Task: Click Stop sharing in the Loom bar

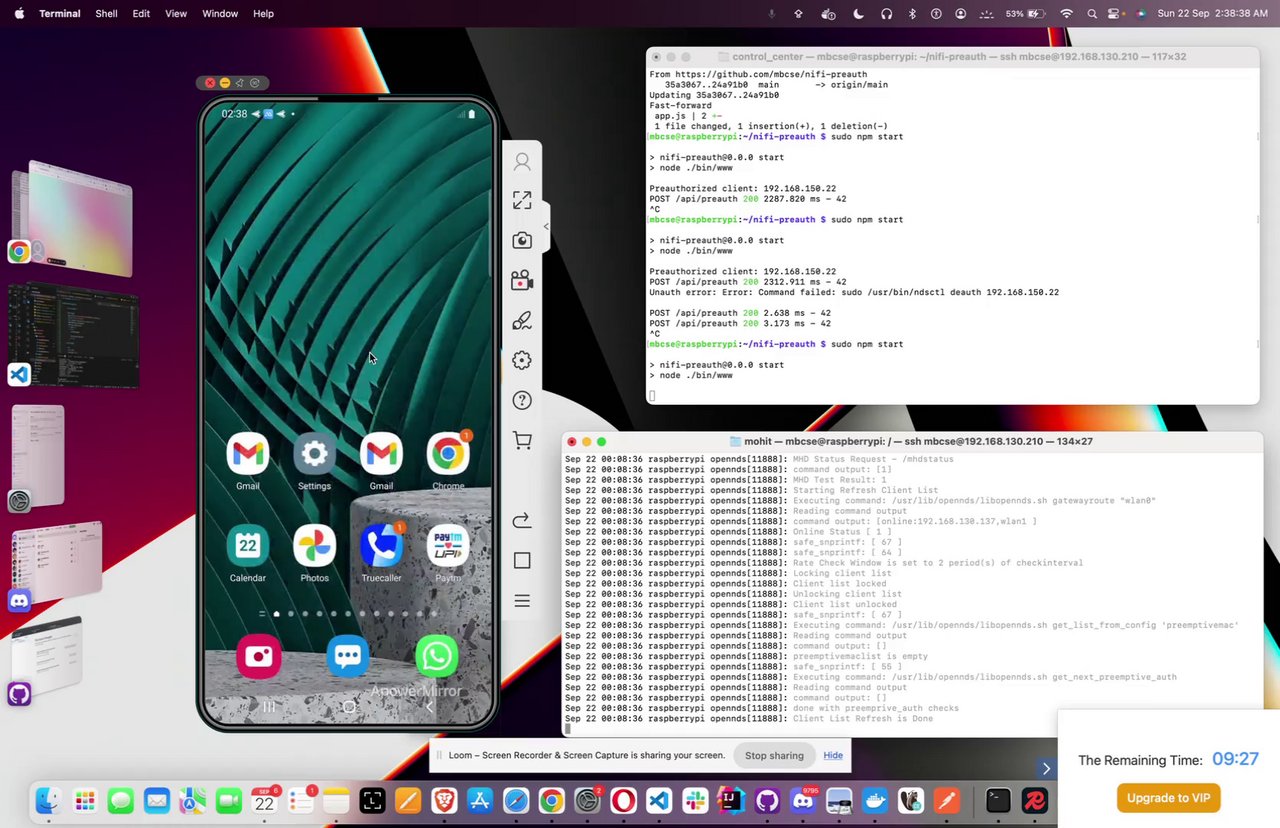Action: tap(774, 755)
